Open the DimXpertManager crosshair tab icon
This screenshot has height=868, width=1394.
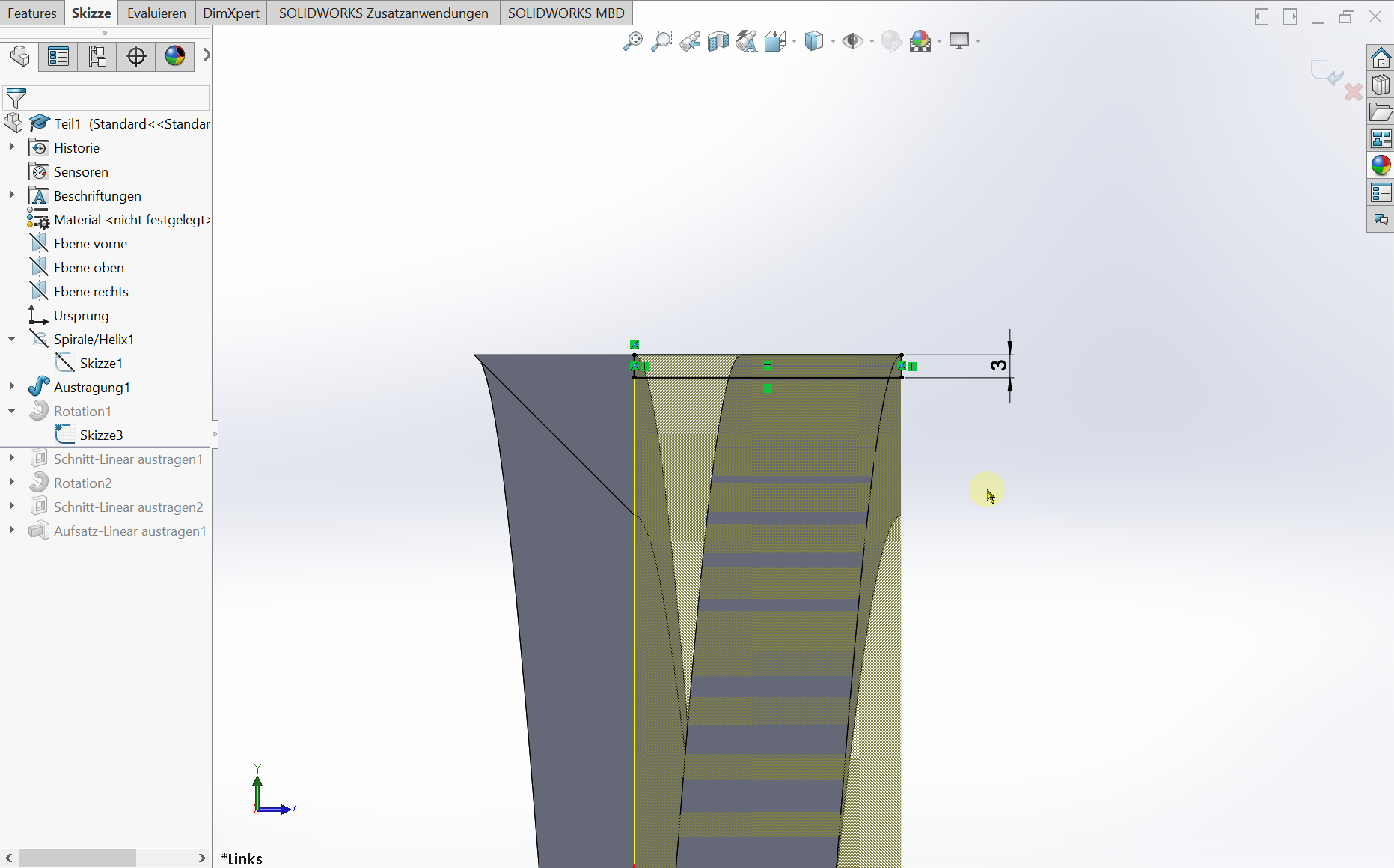coord(136,56)
